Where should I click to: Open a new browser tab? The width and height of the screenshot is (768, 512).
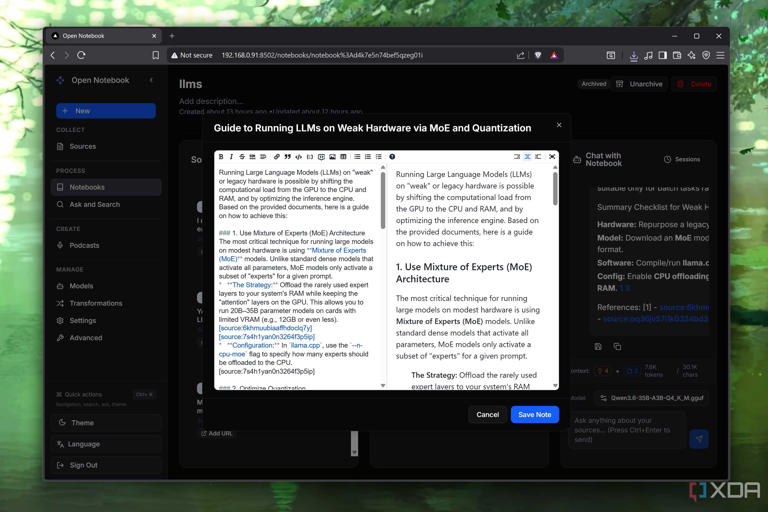pos(172,36)
